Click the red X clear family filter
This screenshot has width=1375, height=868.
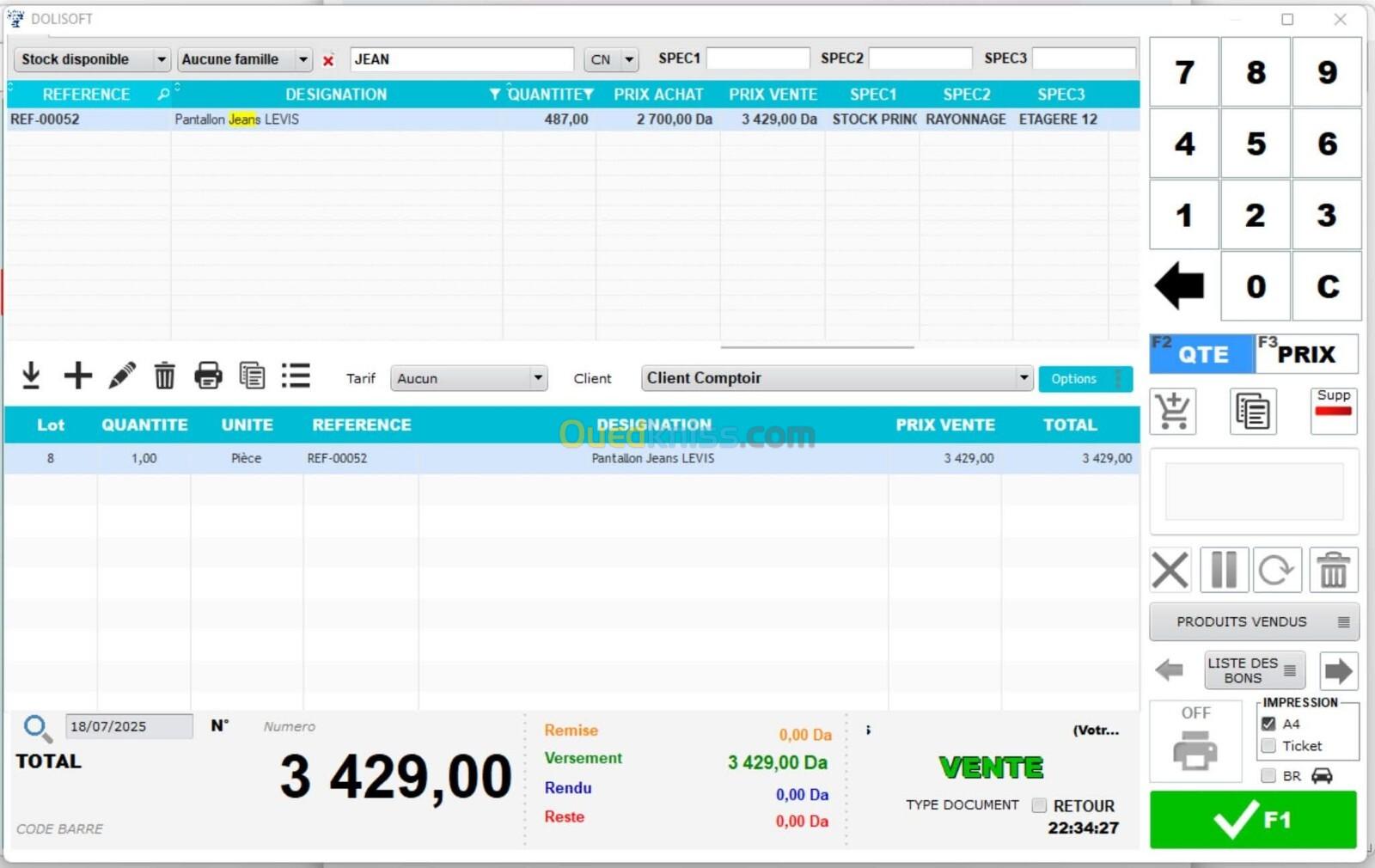pos(328,60)
